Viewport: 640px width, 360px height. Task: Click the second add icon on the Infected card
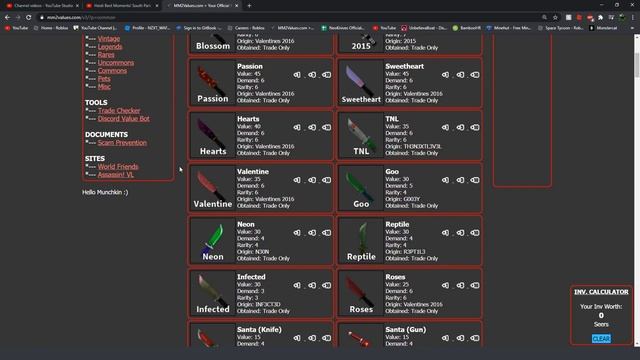pos(312,285)
